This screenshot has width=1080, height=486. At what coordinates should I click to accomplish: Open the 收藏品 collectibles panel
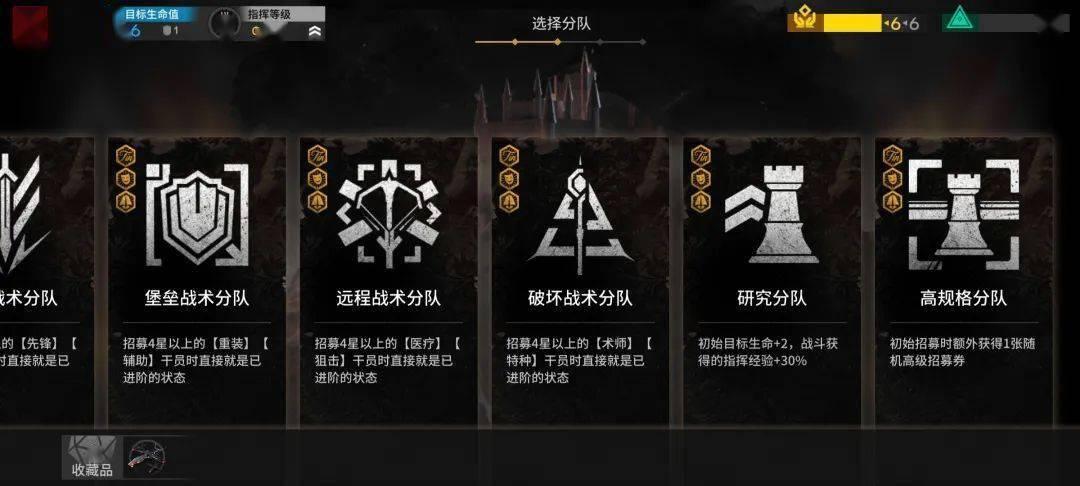pyautogui.click(x=92, y=457)
